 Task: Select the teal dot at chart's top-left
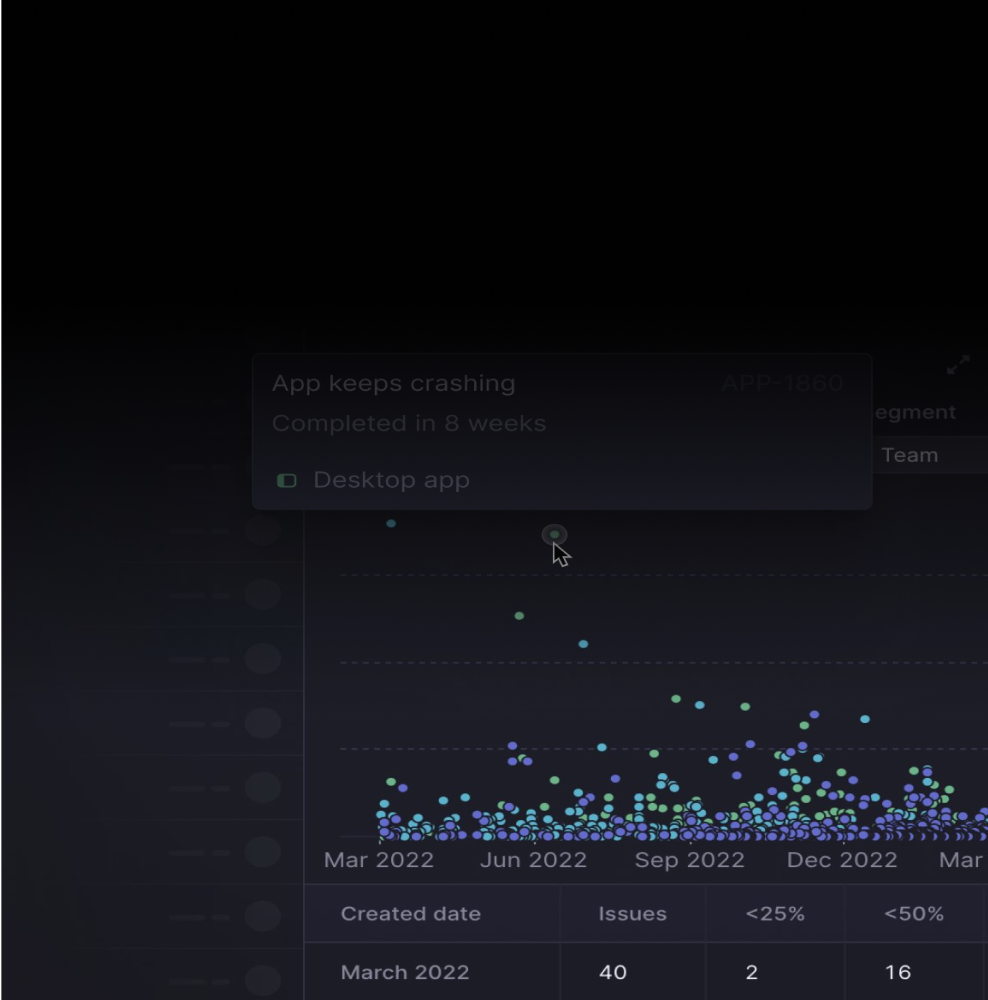(x=391, y=523)
